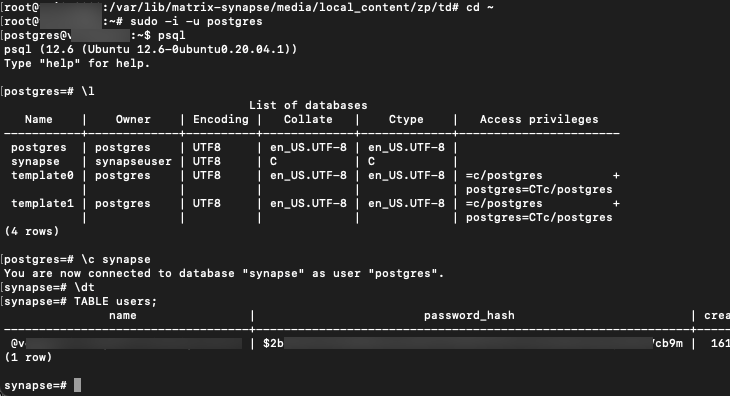
Task: Click the 'Name' column header
Action: click(x=39, y=120)
